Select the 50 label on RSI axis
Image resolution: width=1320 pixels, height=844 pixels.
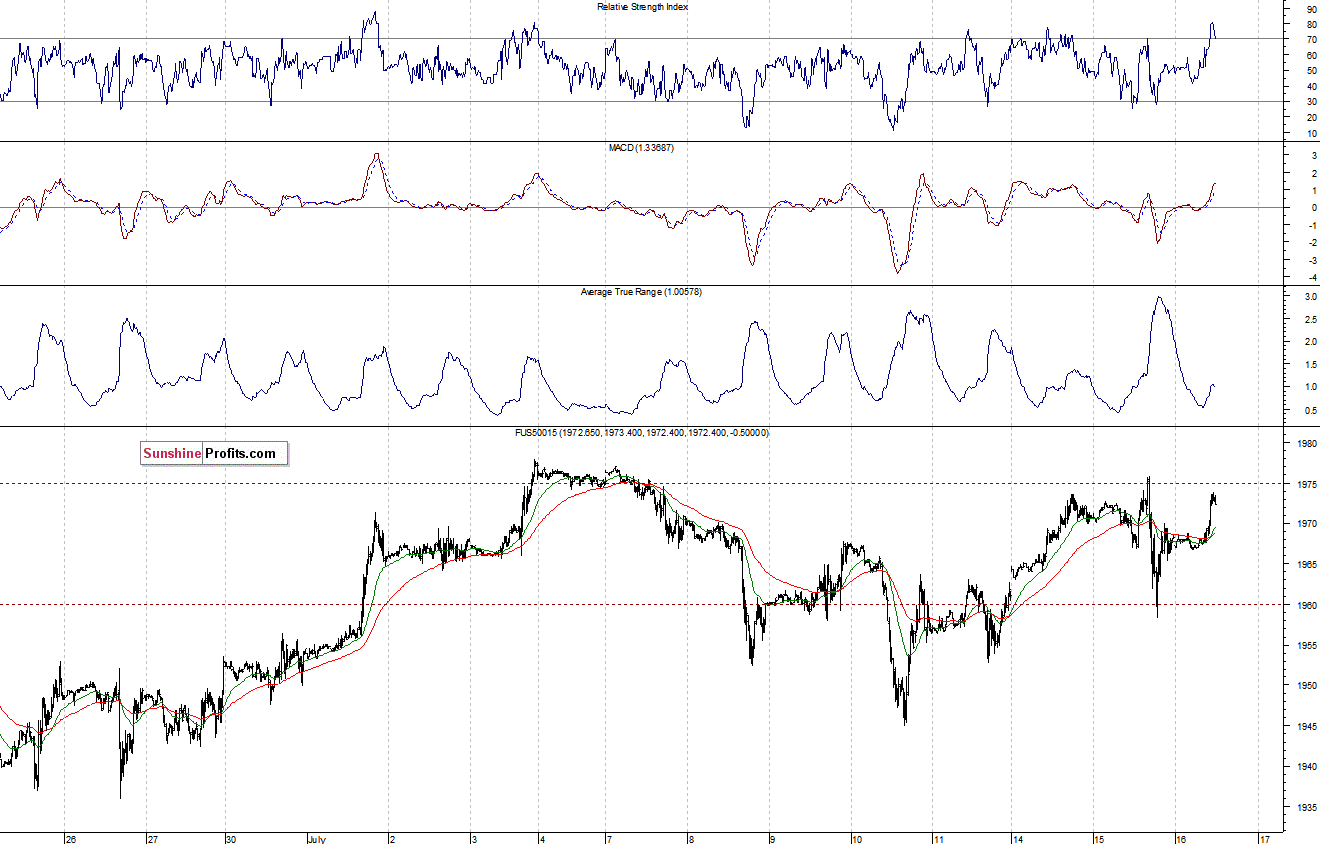(x=1310, y=70)
